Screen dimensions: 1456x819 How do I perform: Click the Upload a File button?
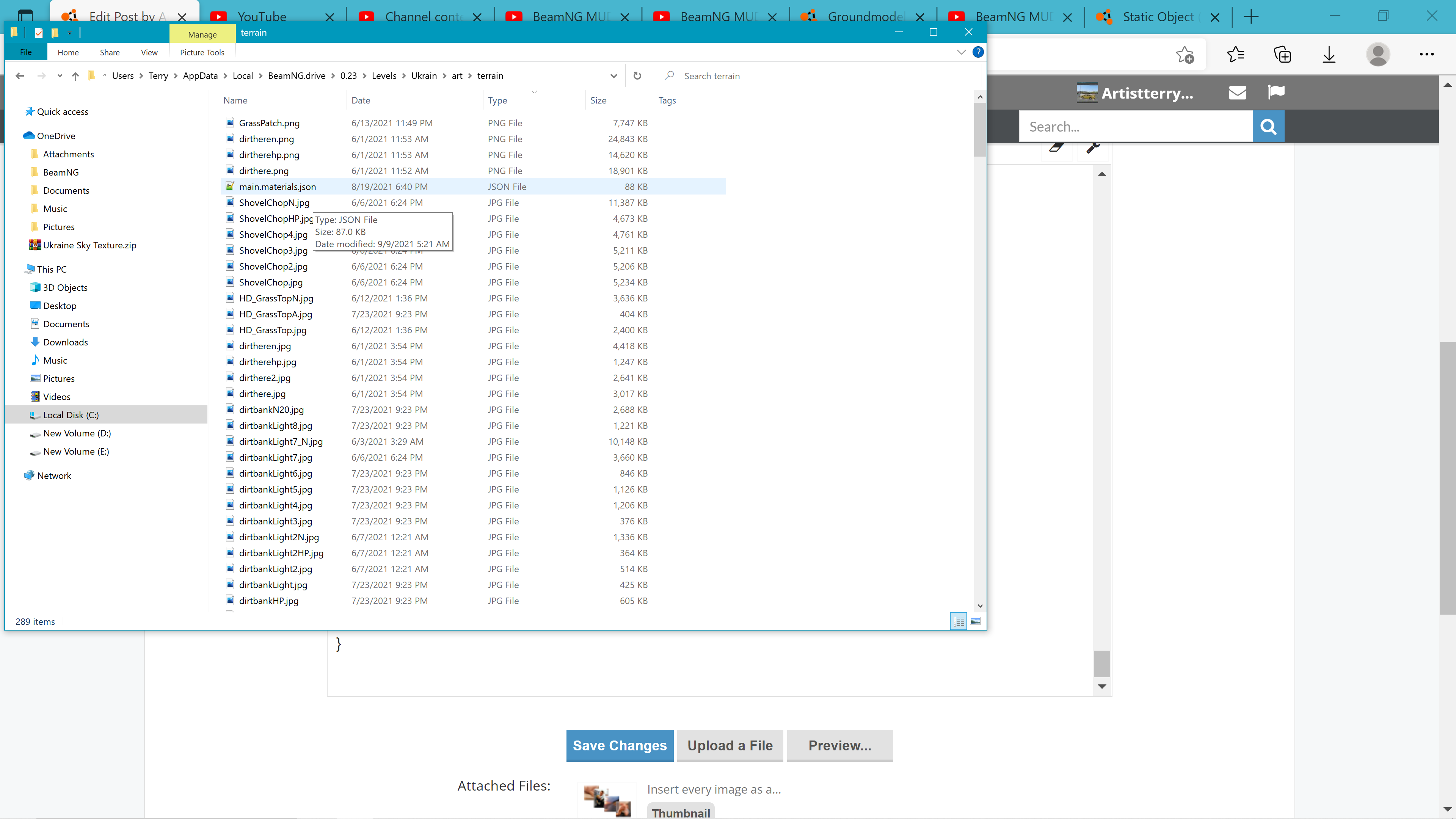tap(730, 745)
